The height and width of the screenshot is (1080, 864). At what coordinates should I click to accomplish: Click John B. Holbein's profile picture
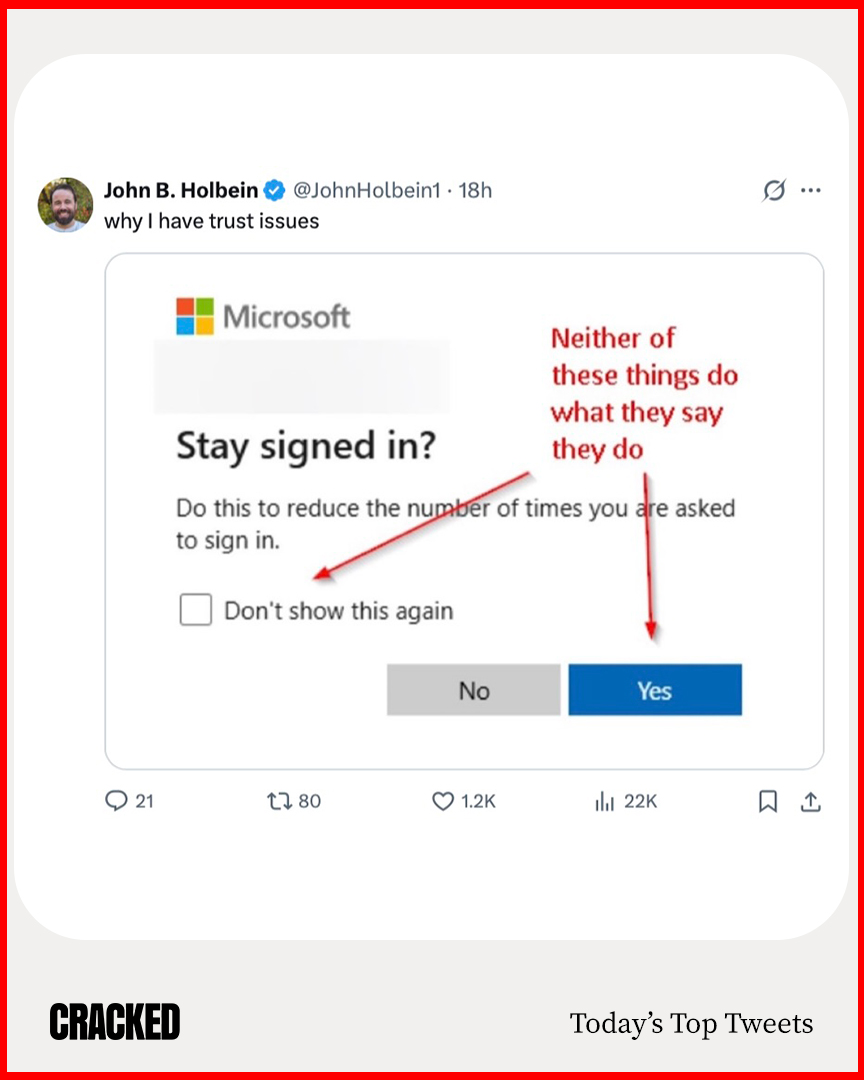pos(64,203)
